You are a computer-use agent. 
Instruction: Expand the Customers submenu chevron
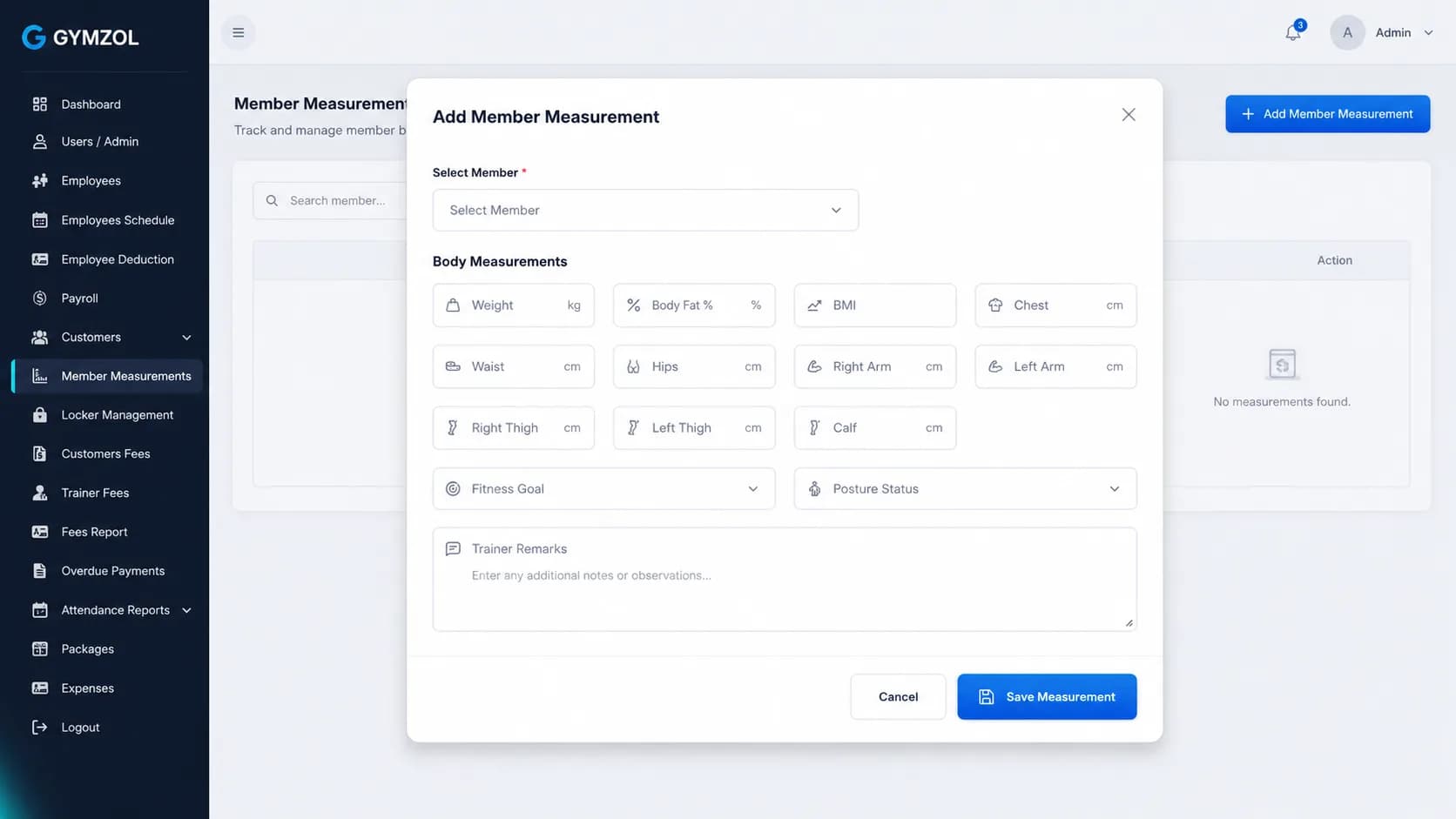click(x=186, y=338)
